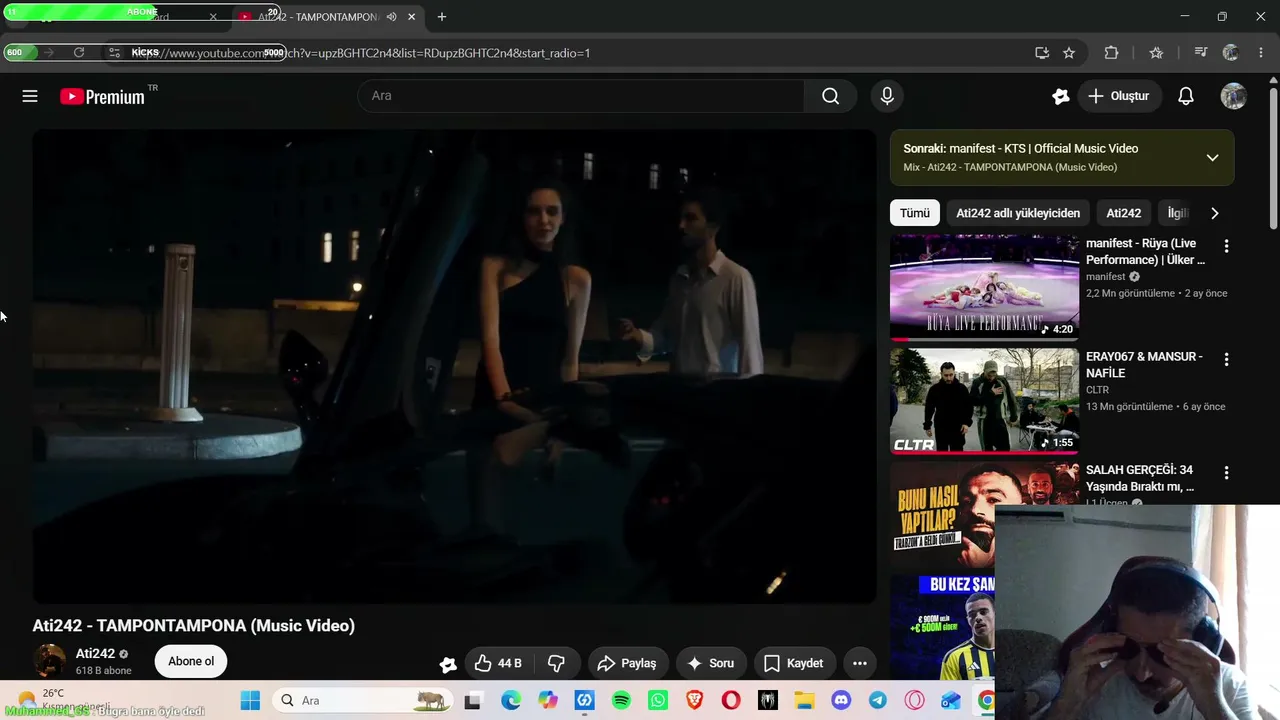
Task: Open YouTube notifications bell
Action: (x=1186, y=96)
